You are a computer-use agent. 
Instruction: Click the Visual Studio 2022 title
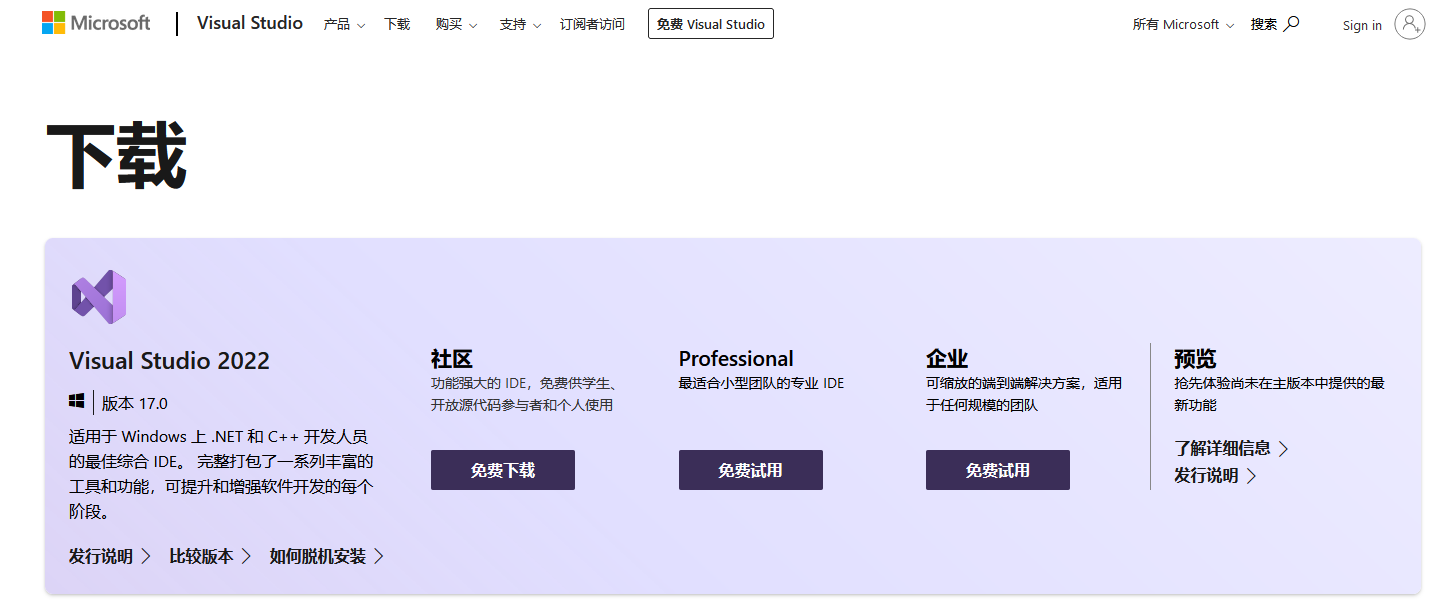coord(170,361)
